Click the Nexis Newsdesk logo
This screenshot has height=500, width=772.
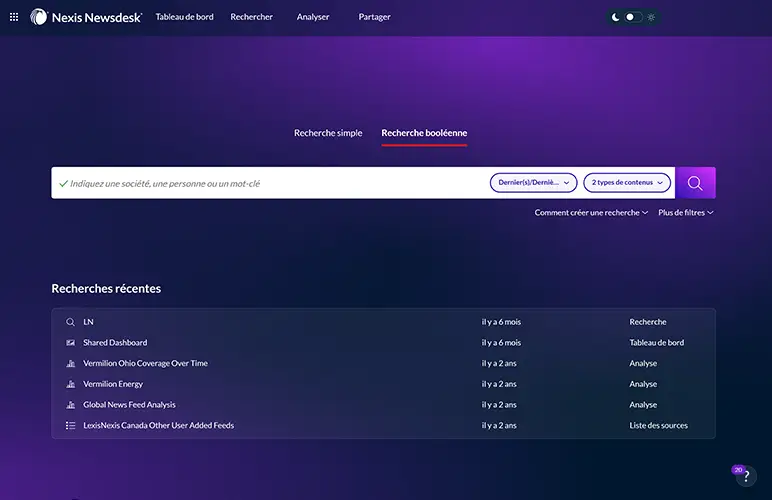(86, 17)
